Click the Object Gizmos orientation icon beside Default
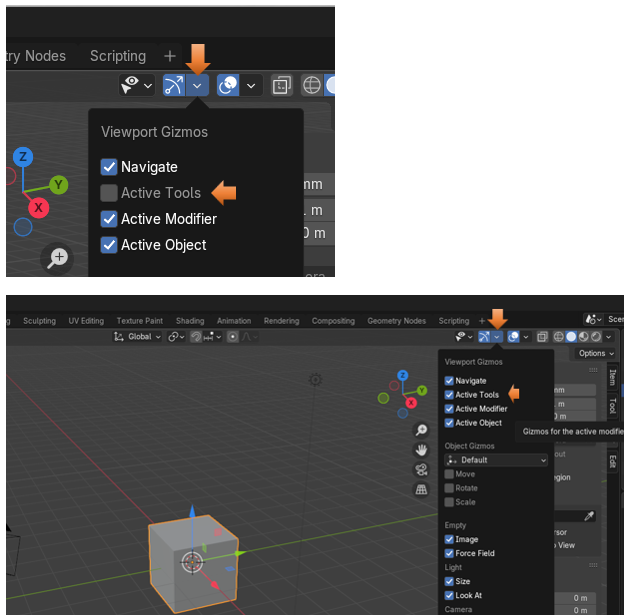Screen dimensions: 624x615 tap(451, 460)
